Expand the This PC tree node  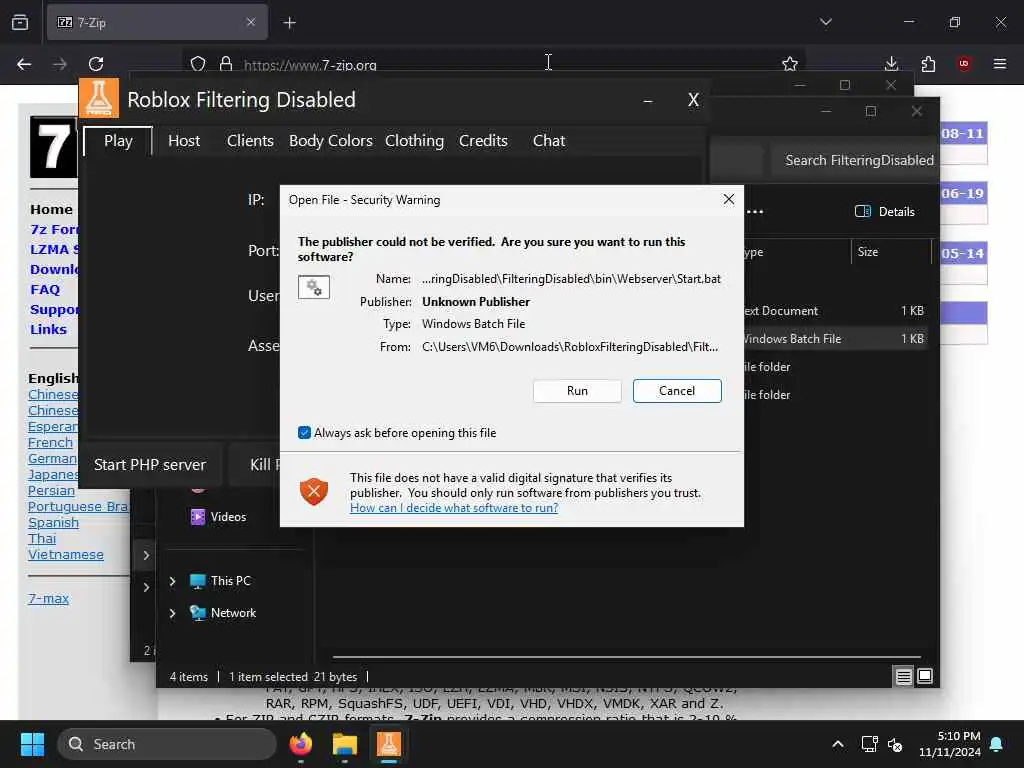tap(172, 581)
